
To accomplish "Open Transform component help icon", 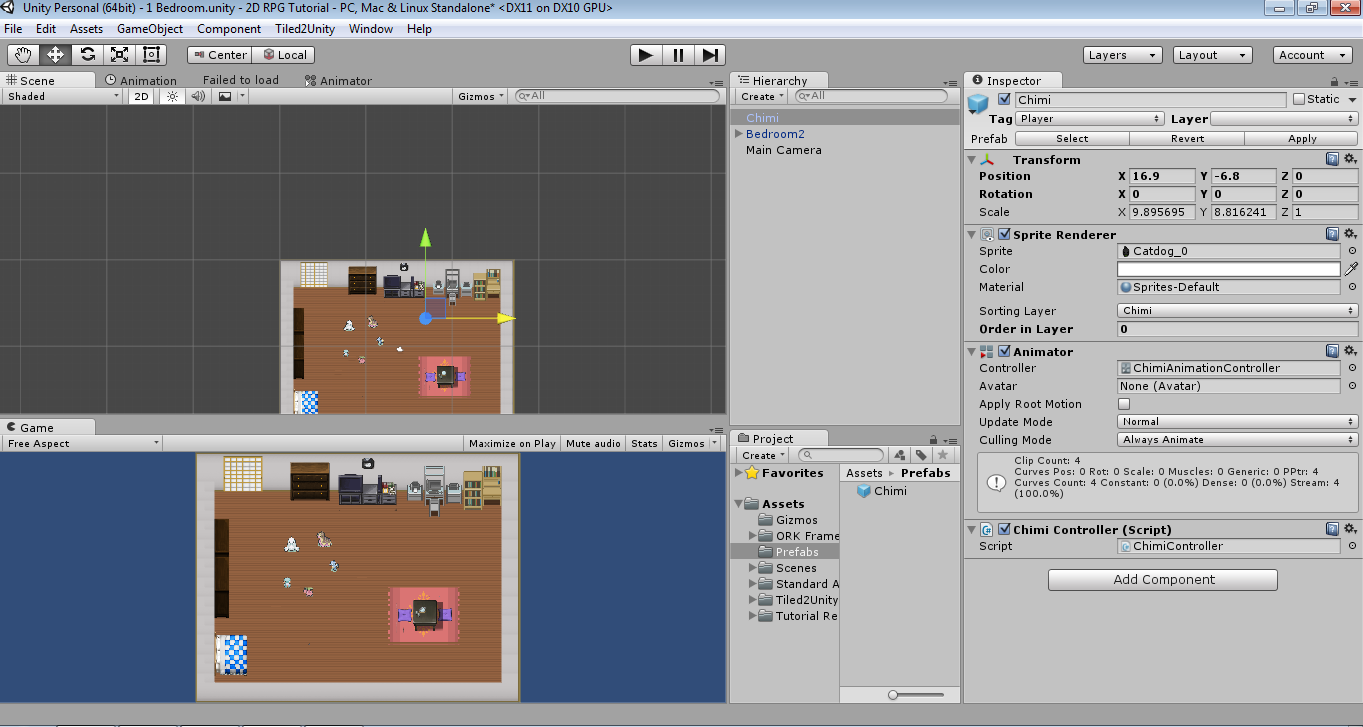I will click(1332, 159).
